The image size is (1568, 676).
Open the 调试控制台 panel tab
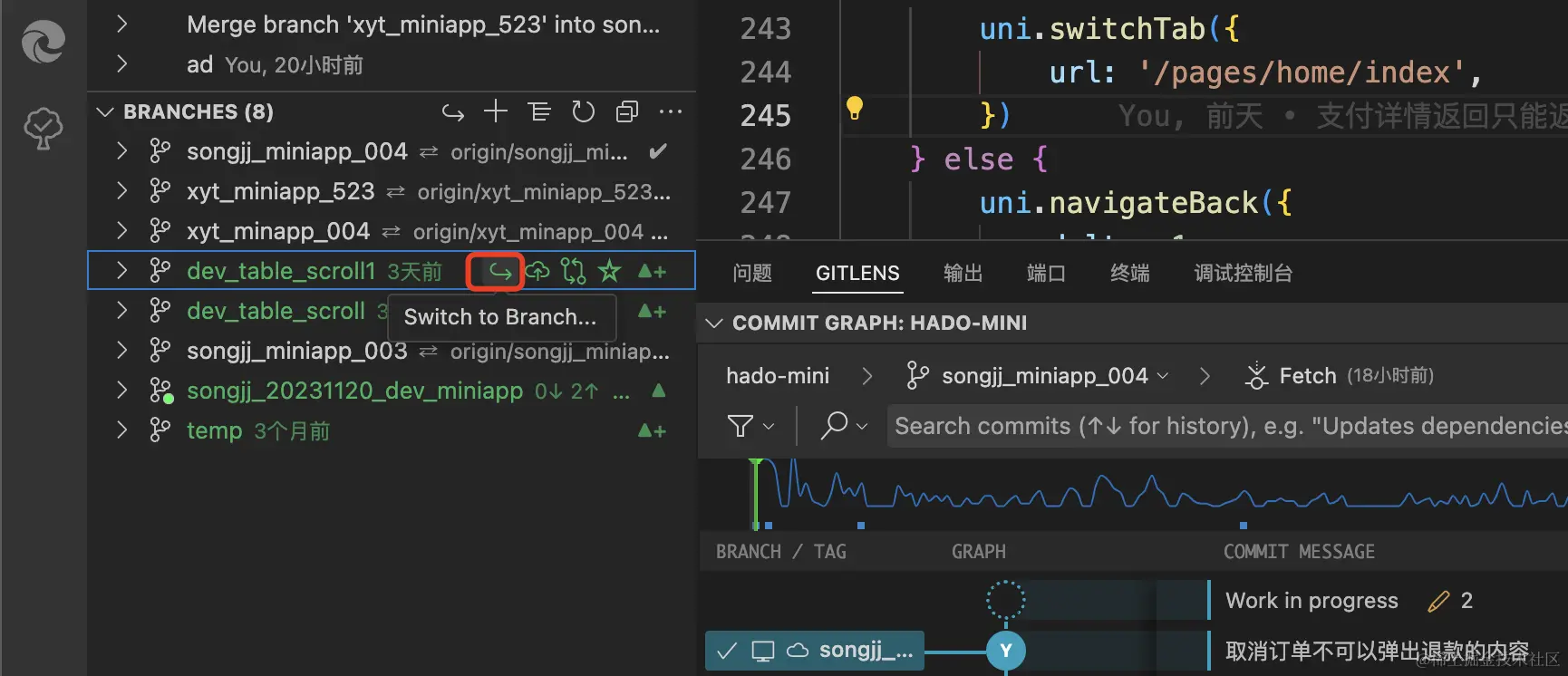pos(1244,273)
